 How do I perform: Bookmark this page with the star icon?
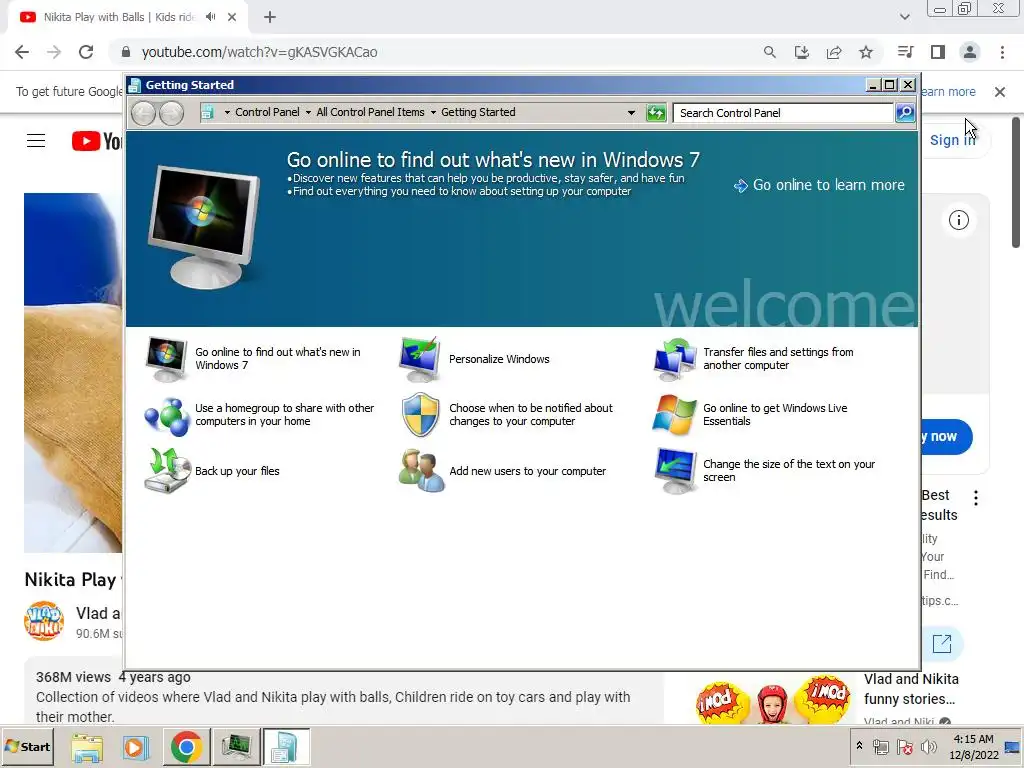tap(866, 52)
